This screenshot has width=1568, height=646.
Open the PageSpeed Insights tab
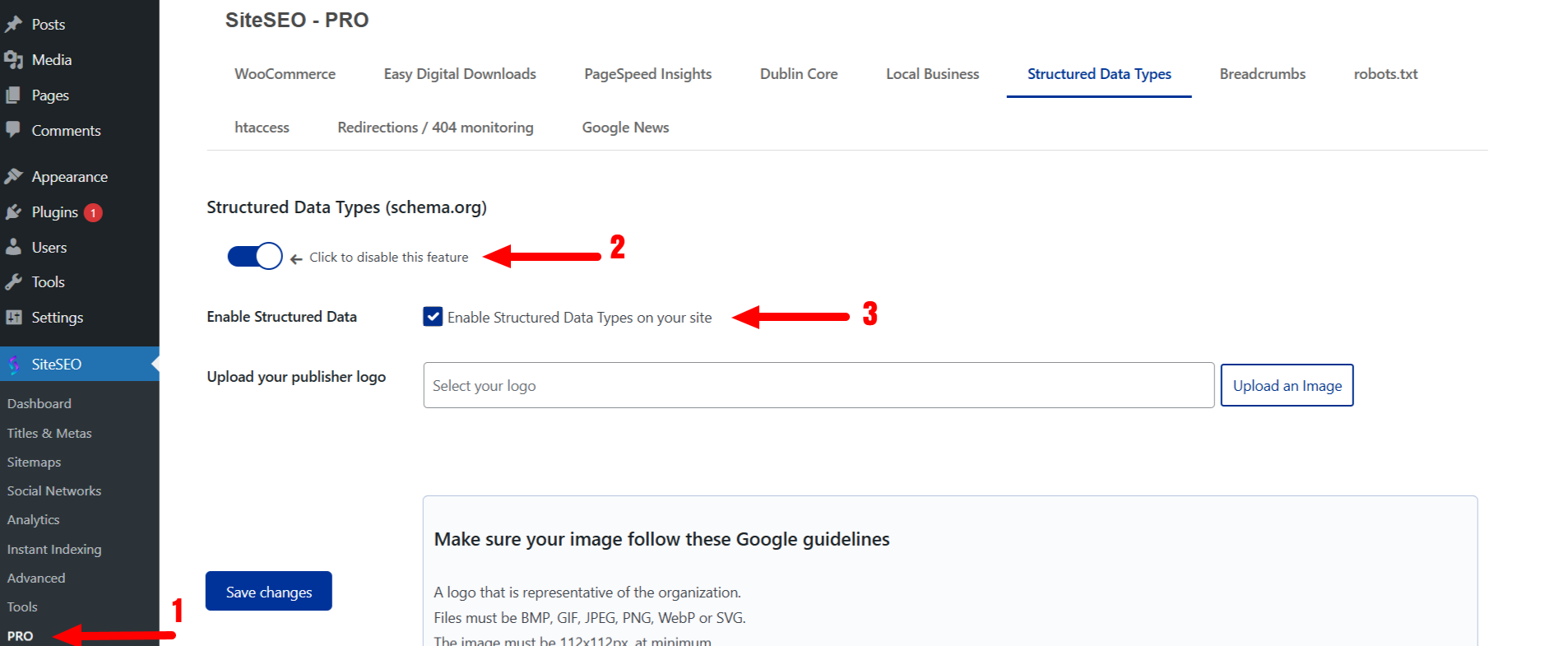pos(647,74)
